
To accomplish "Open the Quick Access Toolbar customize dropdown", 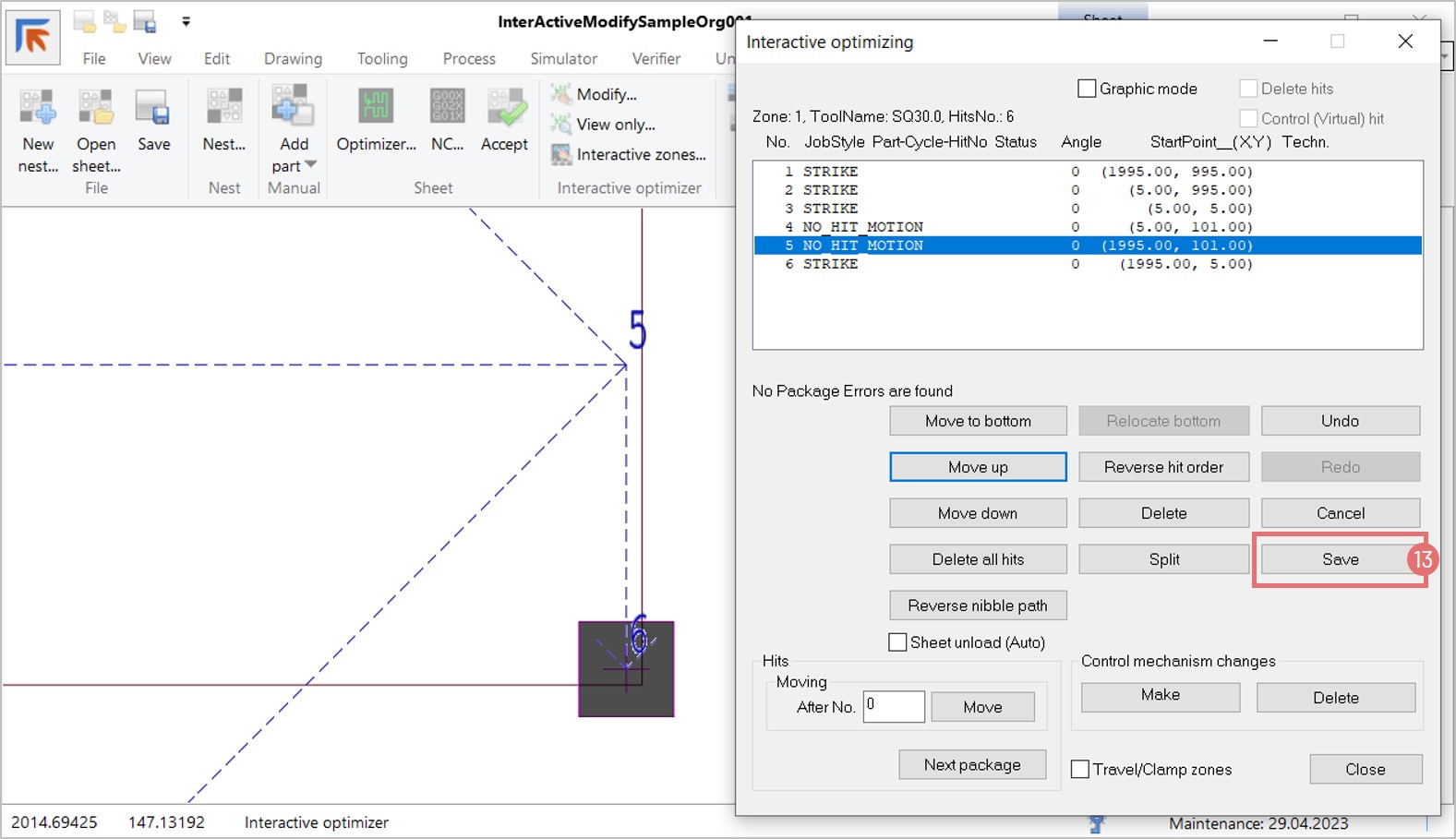I will coord(186,21).
